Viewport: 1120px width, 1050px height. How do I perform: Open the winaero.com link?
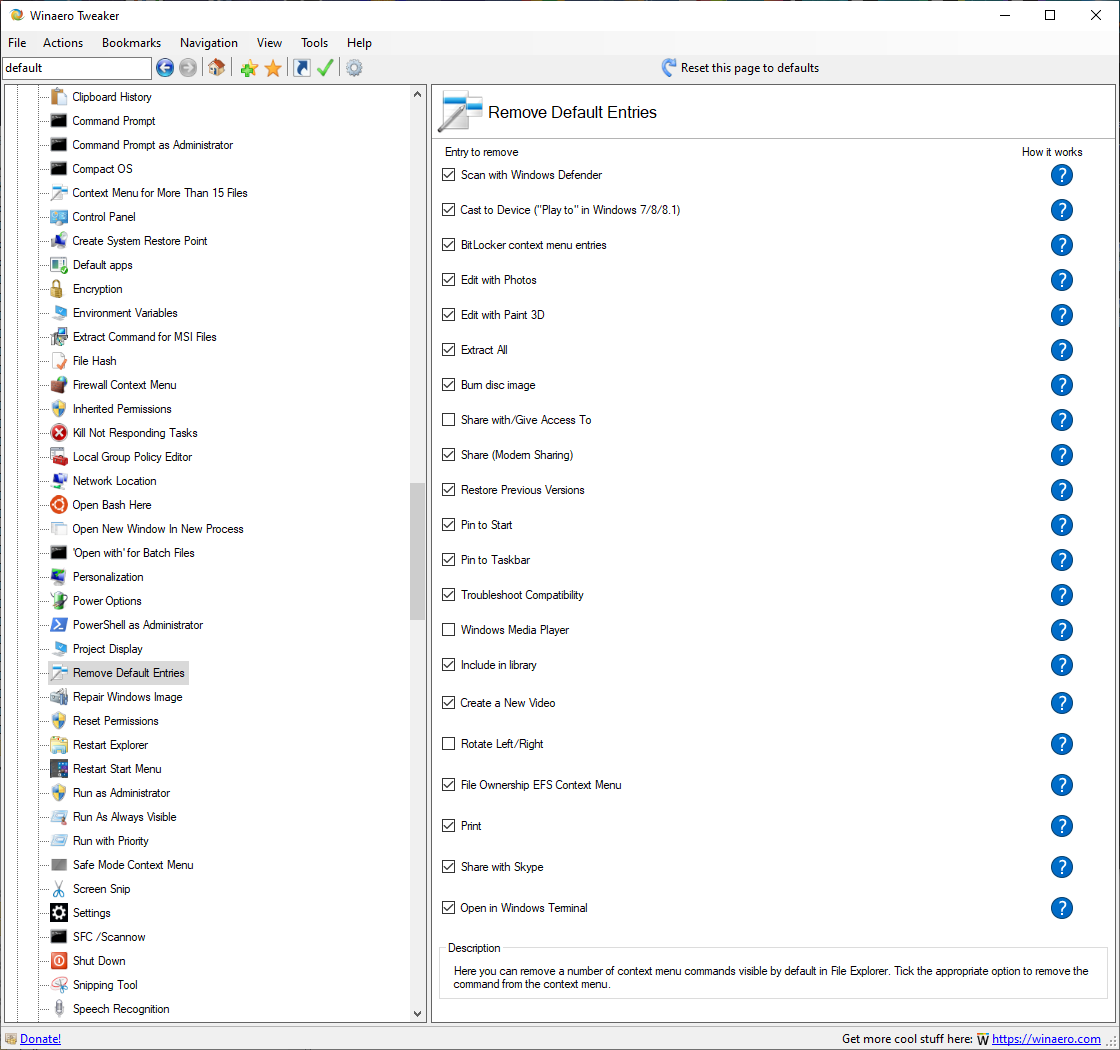1046,1039
